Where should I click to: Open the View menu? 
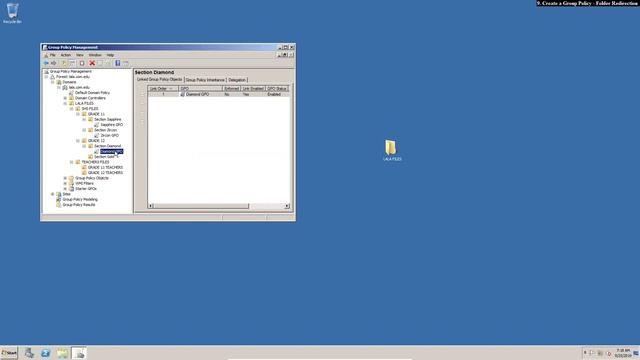80,55
